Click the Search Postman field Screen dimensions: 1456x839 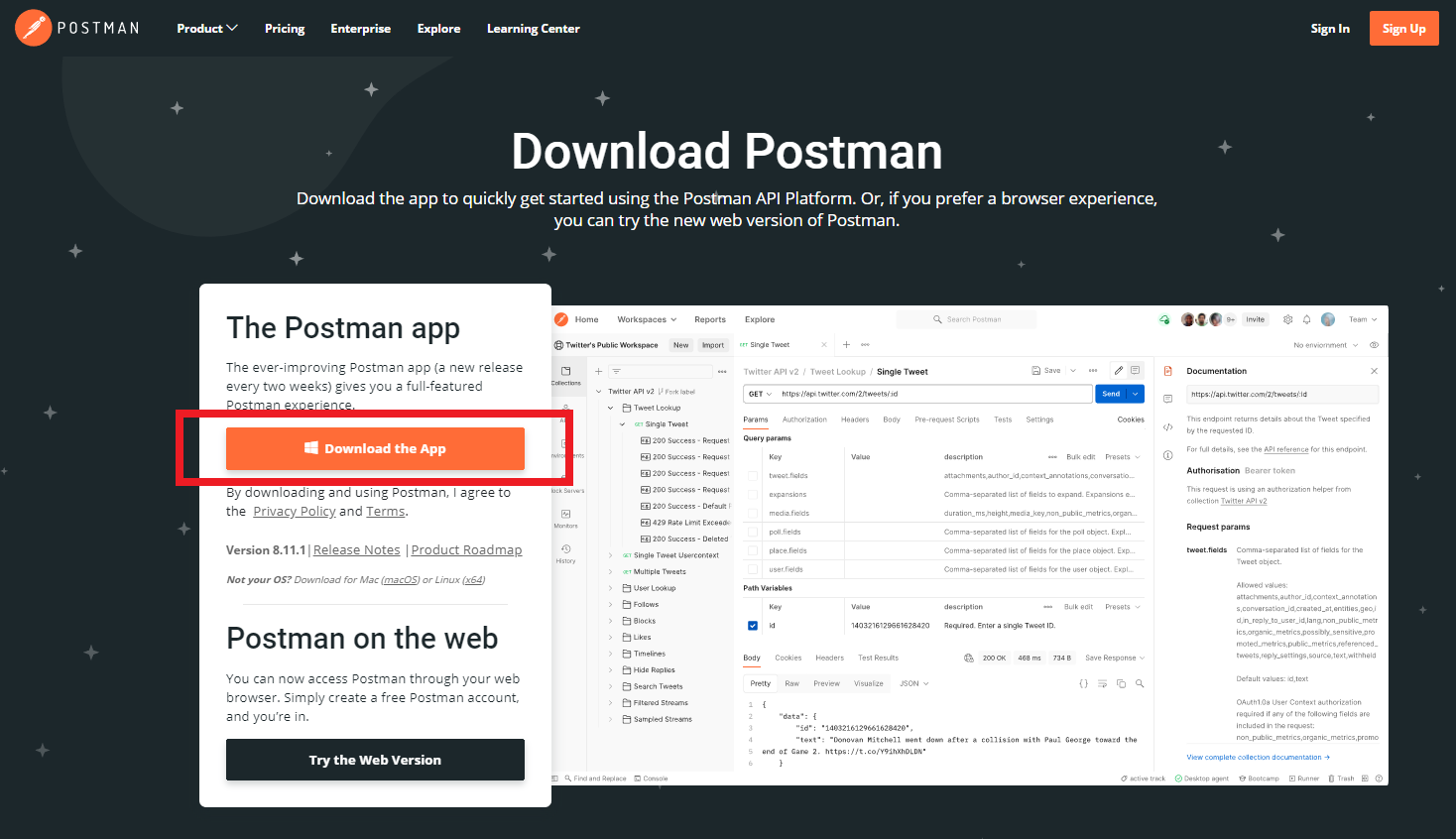click(967, 319)
